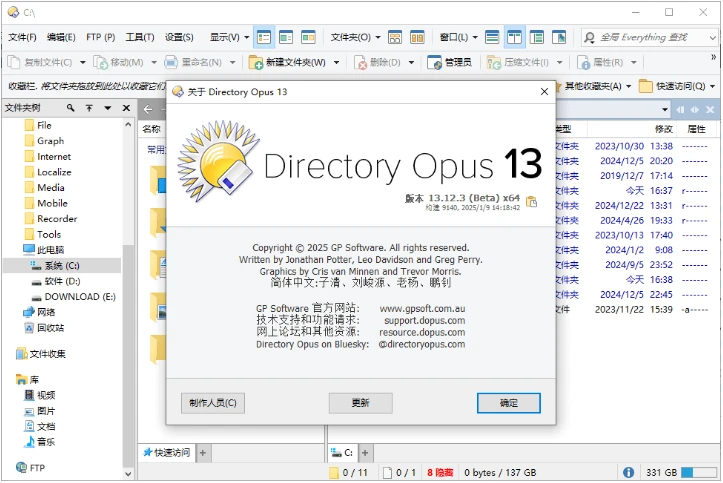This screenshot has width=723, height=483.
Task: Open dropdown arrow next to 删除(D)
Action: point(411,62)
